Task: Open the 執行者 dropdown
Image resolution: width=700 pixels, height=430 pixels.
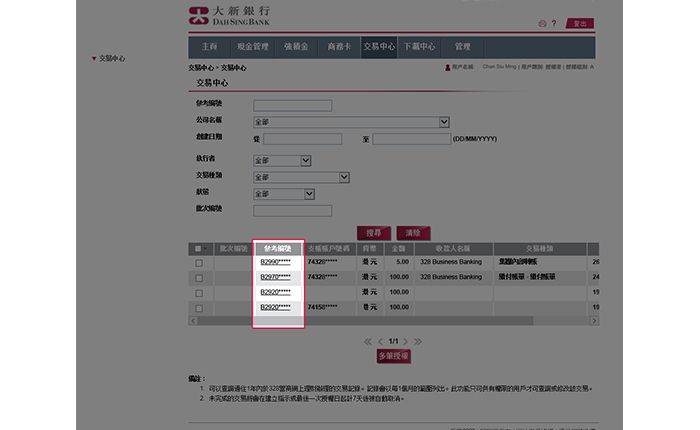Action: pos(282,160)
